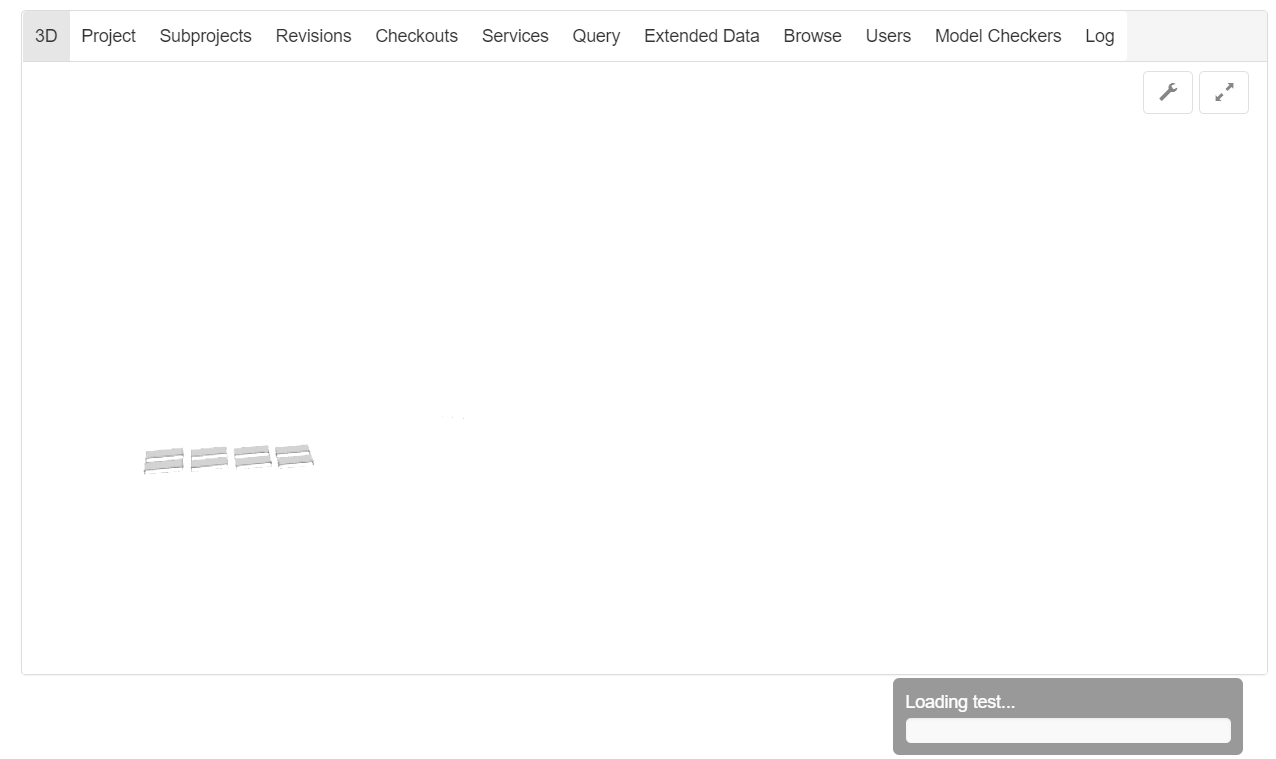Viewport: 1276px width, 759px height.
Task: Open the Subprojects tab
Action: click(x=205, y=36)
